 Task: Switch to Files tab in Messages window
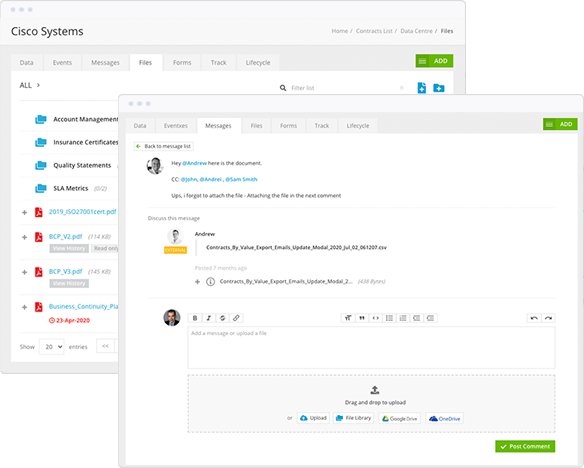coord(256,126)
